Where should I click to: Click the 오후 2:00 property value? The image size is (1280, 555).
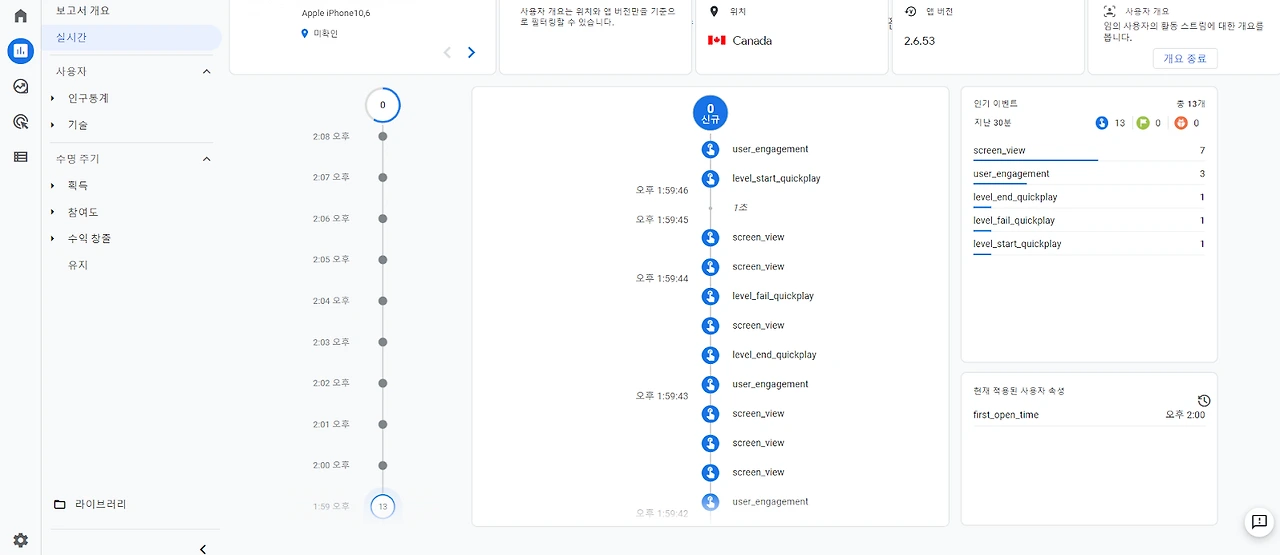[1185, 415]
